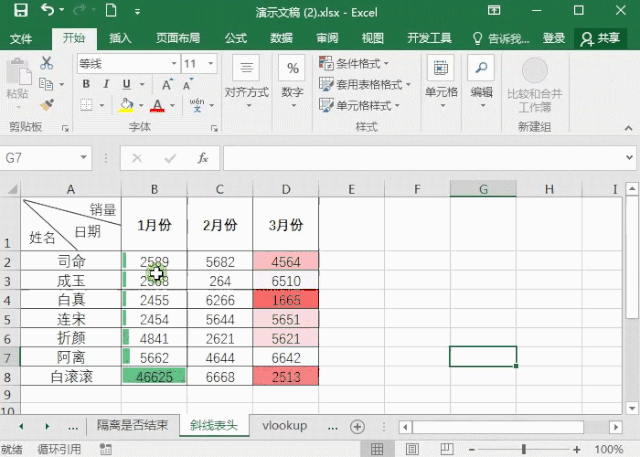Open 单元格 cells group button
640x457 pixels.
[x=441, y=82]
